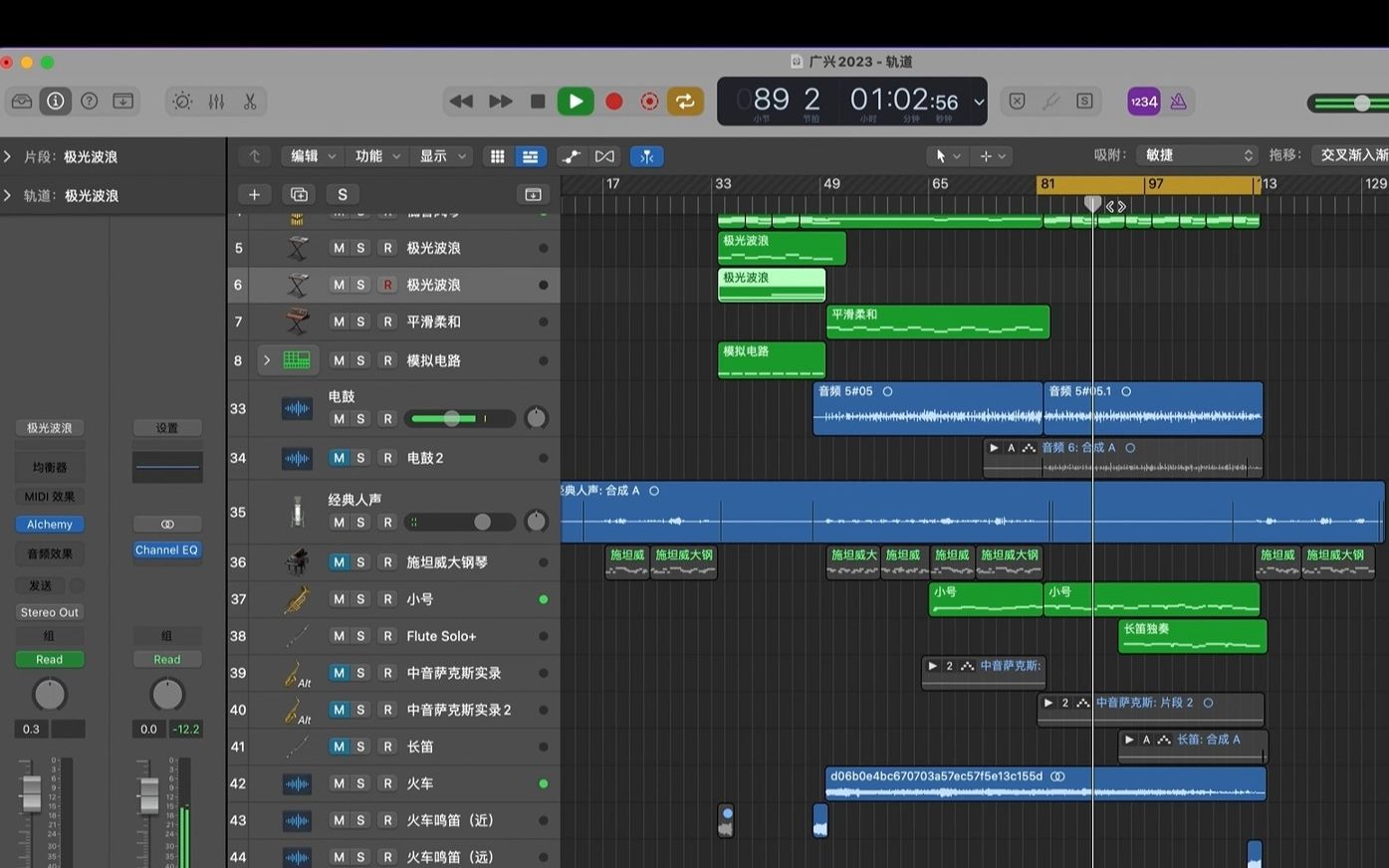1389x868 pixels.
Task: Open Quick Help question mark button
Action: 90,101
